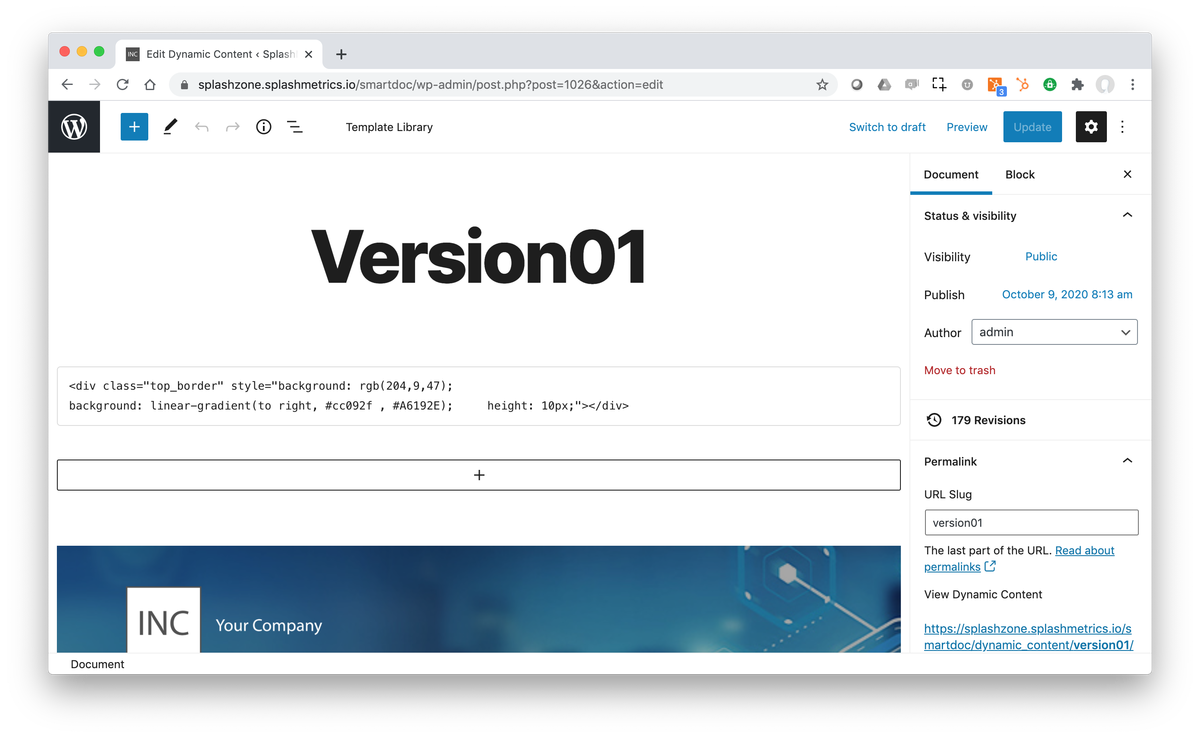
Task: Open the WordPress logo menu
Action: [74, 127]
